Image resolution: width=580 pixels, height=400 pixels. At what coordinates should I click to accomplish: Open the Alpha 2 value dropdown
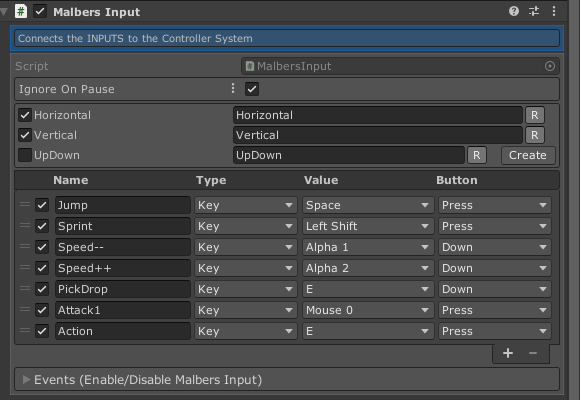[368, 268]
